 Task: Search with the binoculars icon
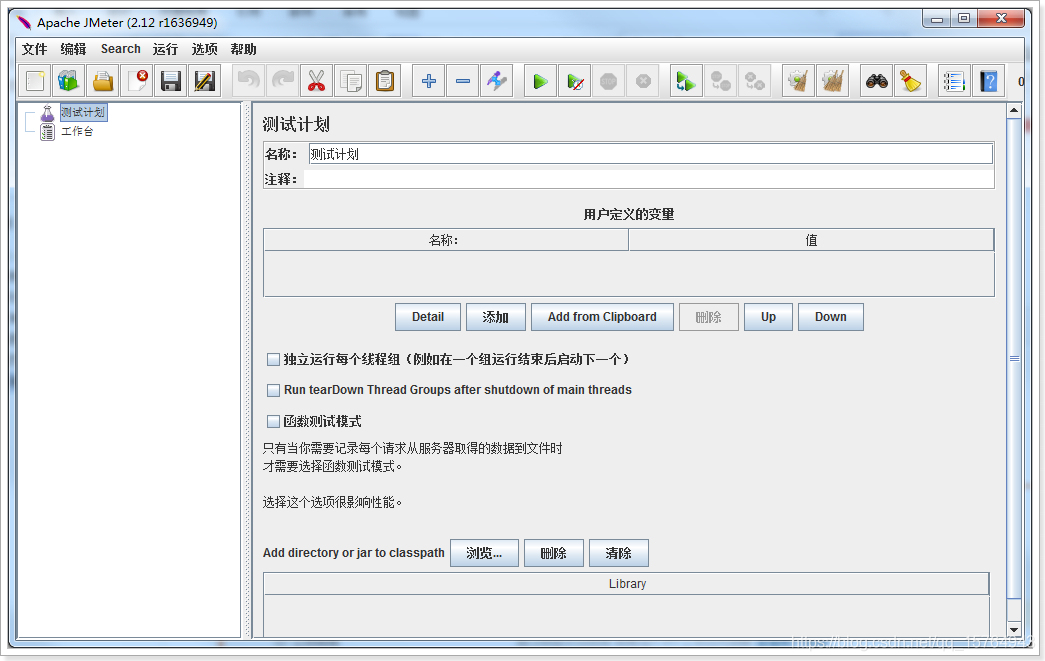pos(876,81)
